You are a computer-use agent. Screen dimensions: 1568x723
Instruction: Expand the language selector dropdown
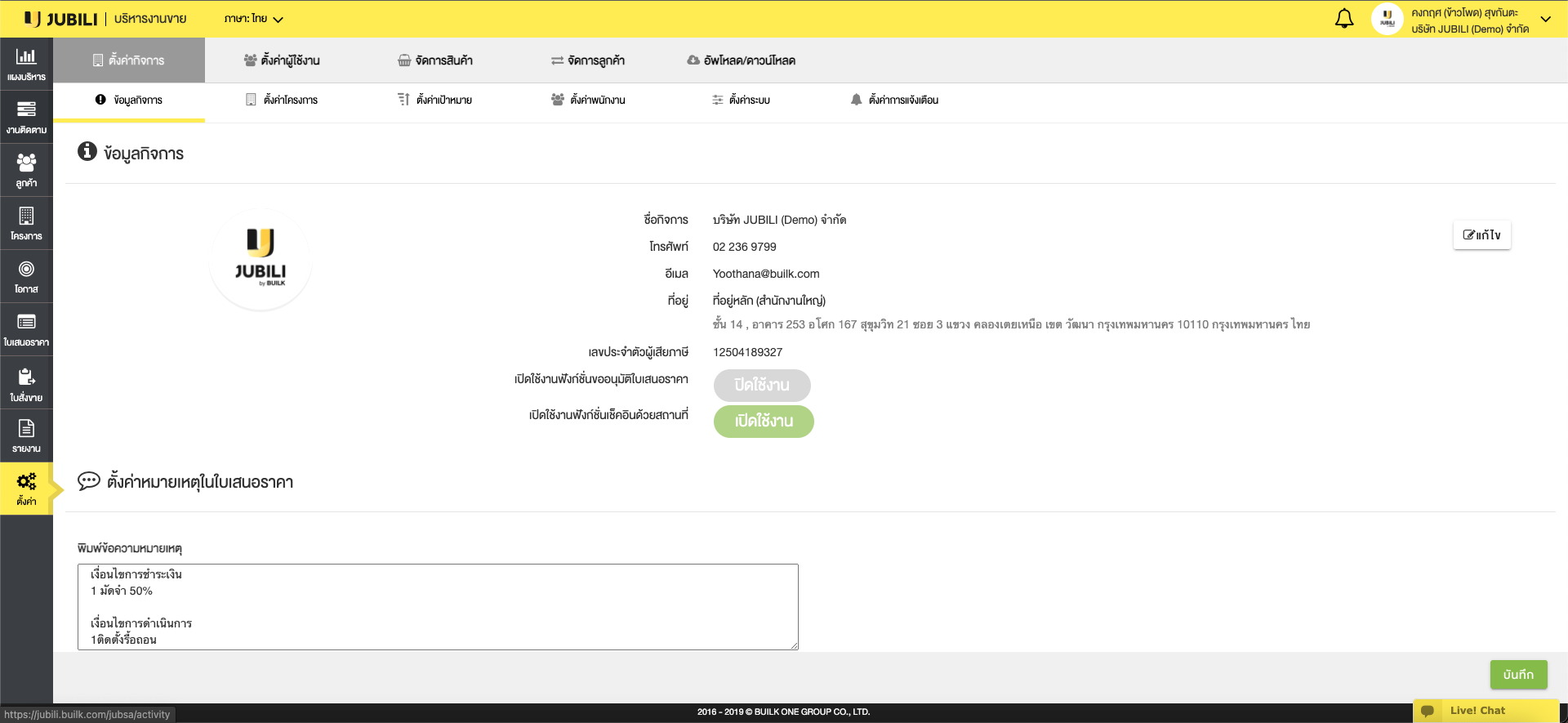254,19
